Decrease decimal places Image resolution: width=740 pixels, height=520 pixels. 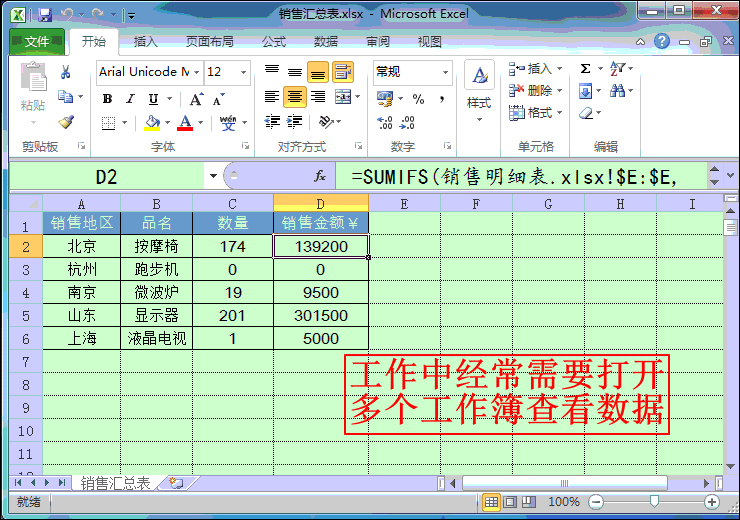click(x=407, y=123)
